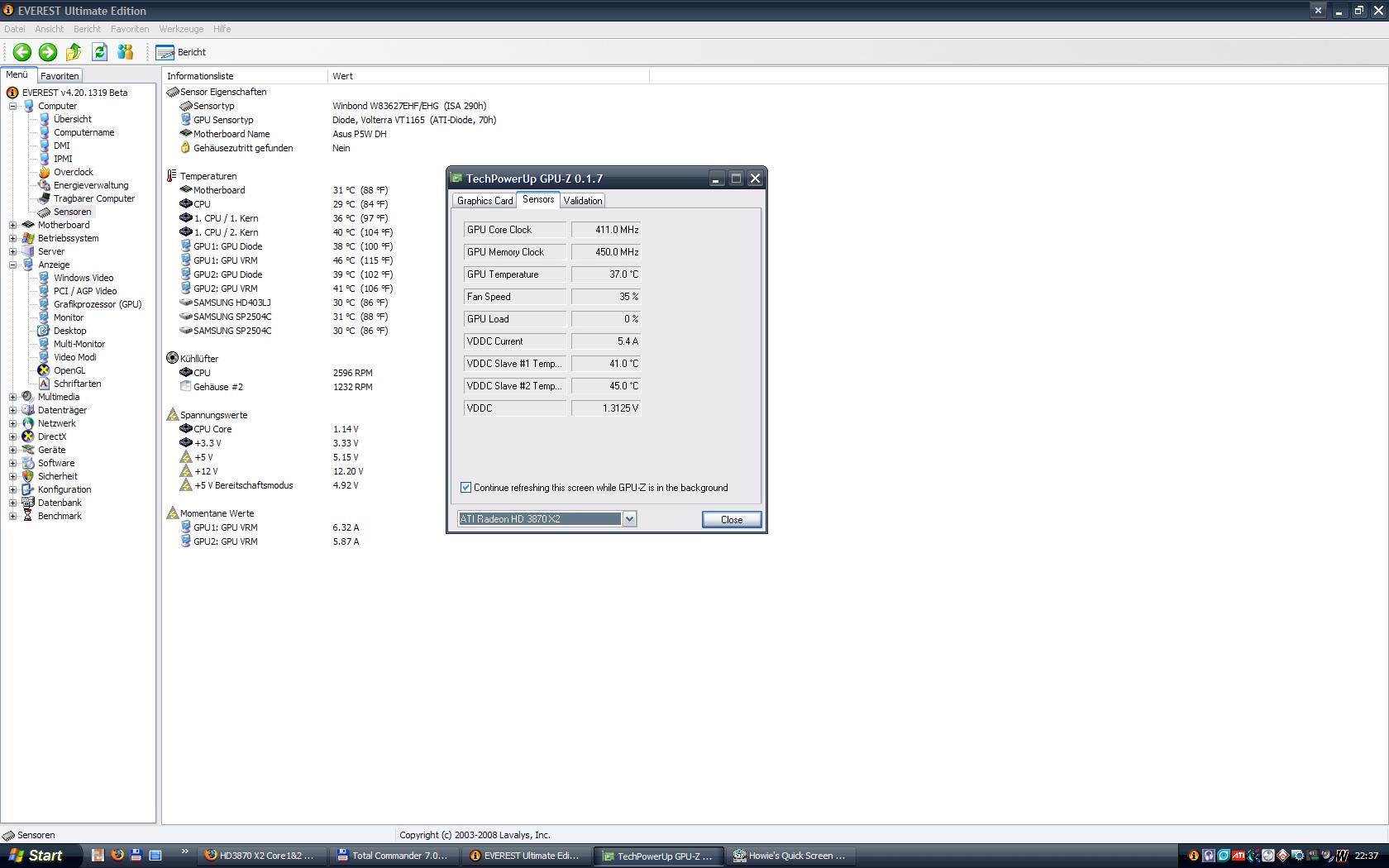Click the Firefox quick launch icon

pos(117,856)
